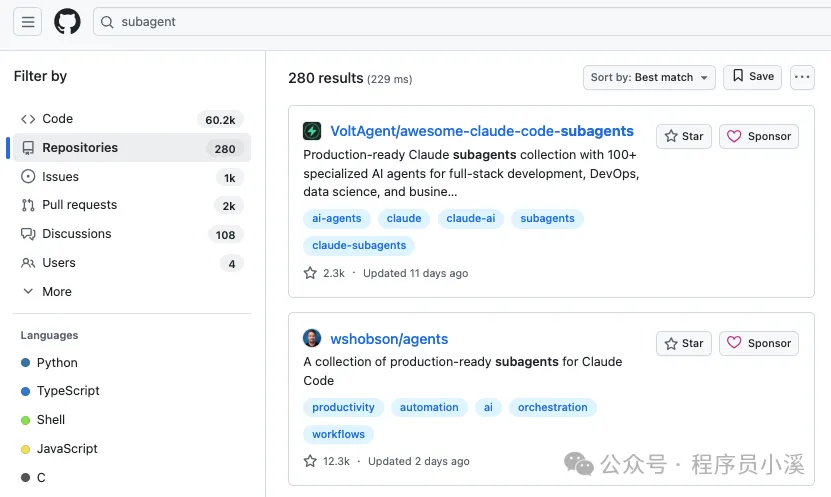Open the Sort by Best match dropdown

point(649,77)
